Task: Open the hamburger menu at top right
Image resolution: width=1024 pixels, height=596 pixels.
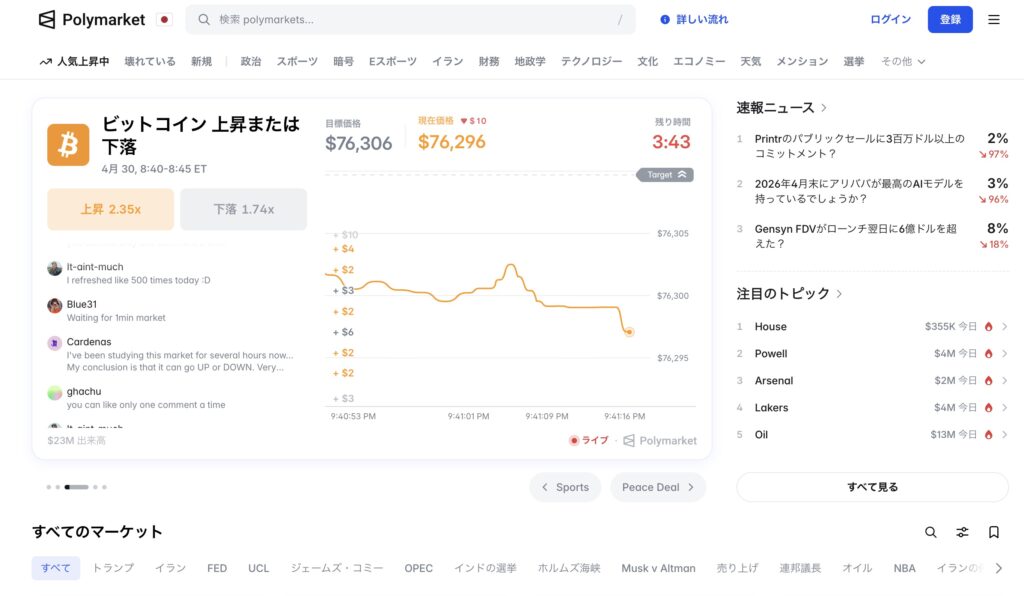Action: point(994,19)
